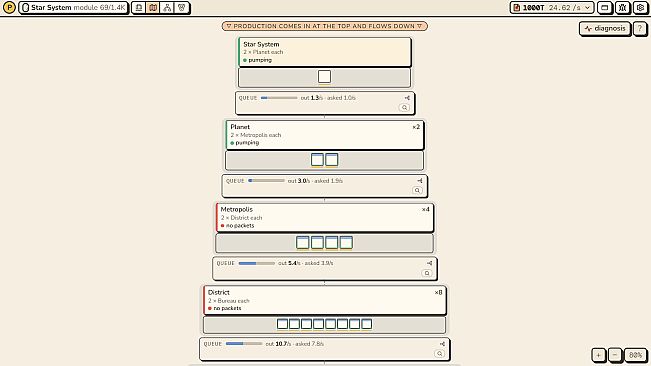Image resolution: width=651 pixels, height=366 pixels.
Task: Click the last slot under District
Action: 367,324
